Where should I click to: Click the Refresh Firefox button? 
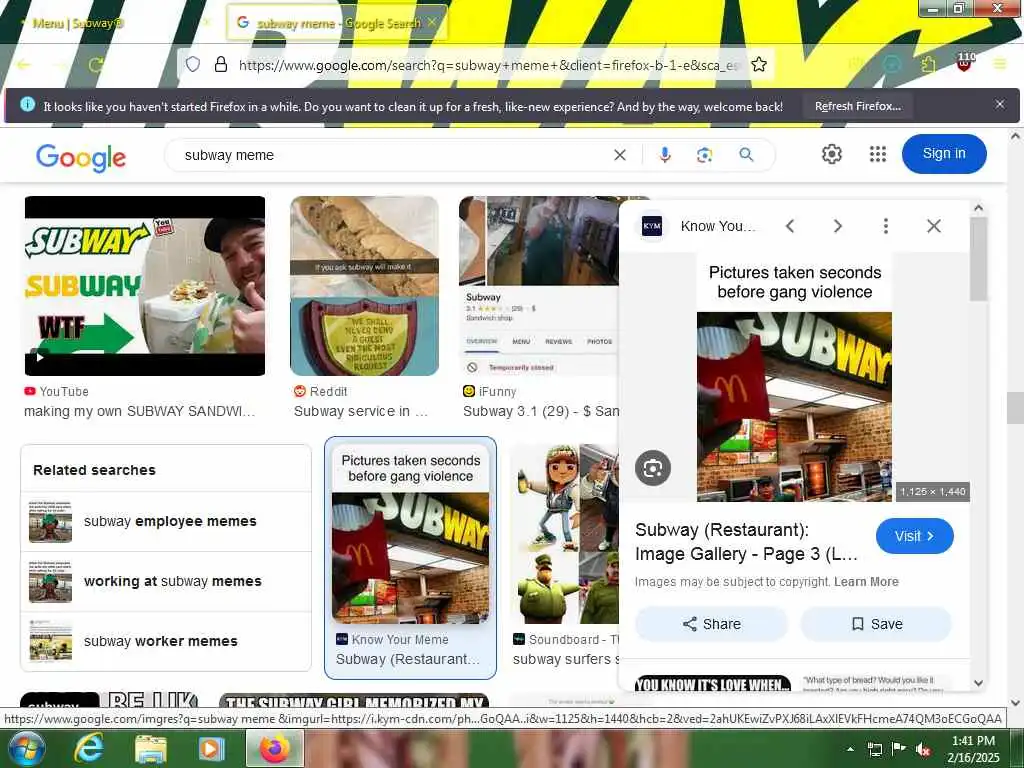pyautogui.click(x=858, y=106)
